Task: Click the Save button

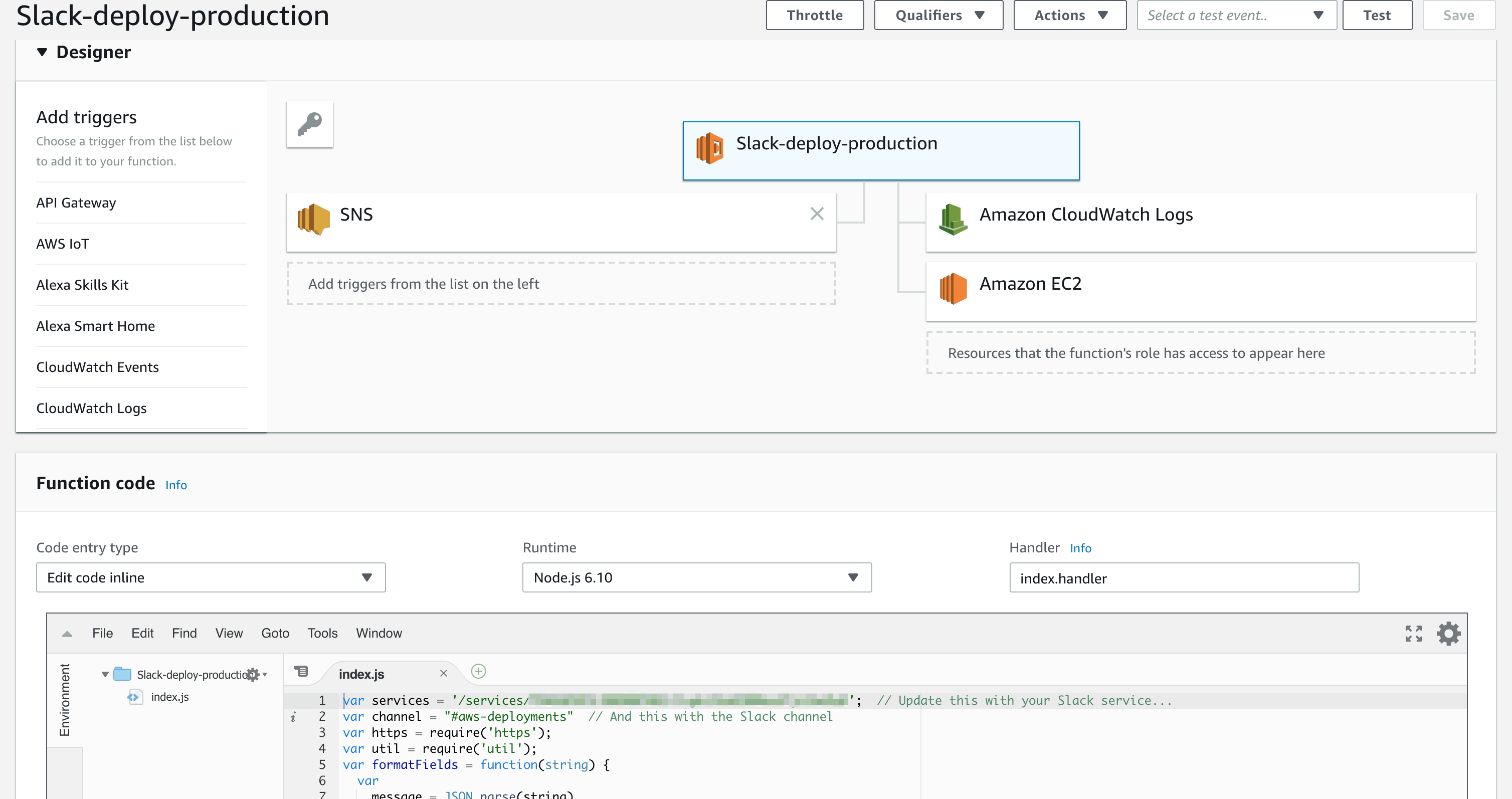Action: pyautogui.click(x=1458, y=15)
